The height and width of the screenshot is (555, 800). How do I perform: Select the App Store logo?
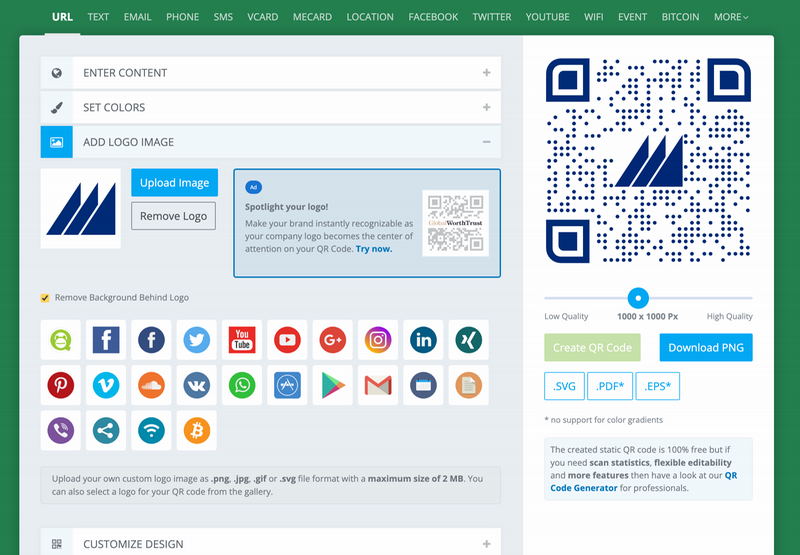tap(287, 385)
